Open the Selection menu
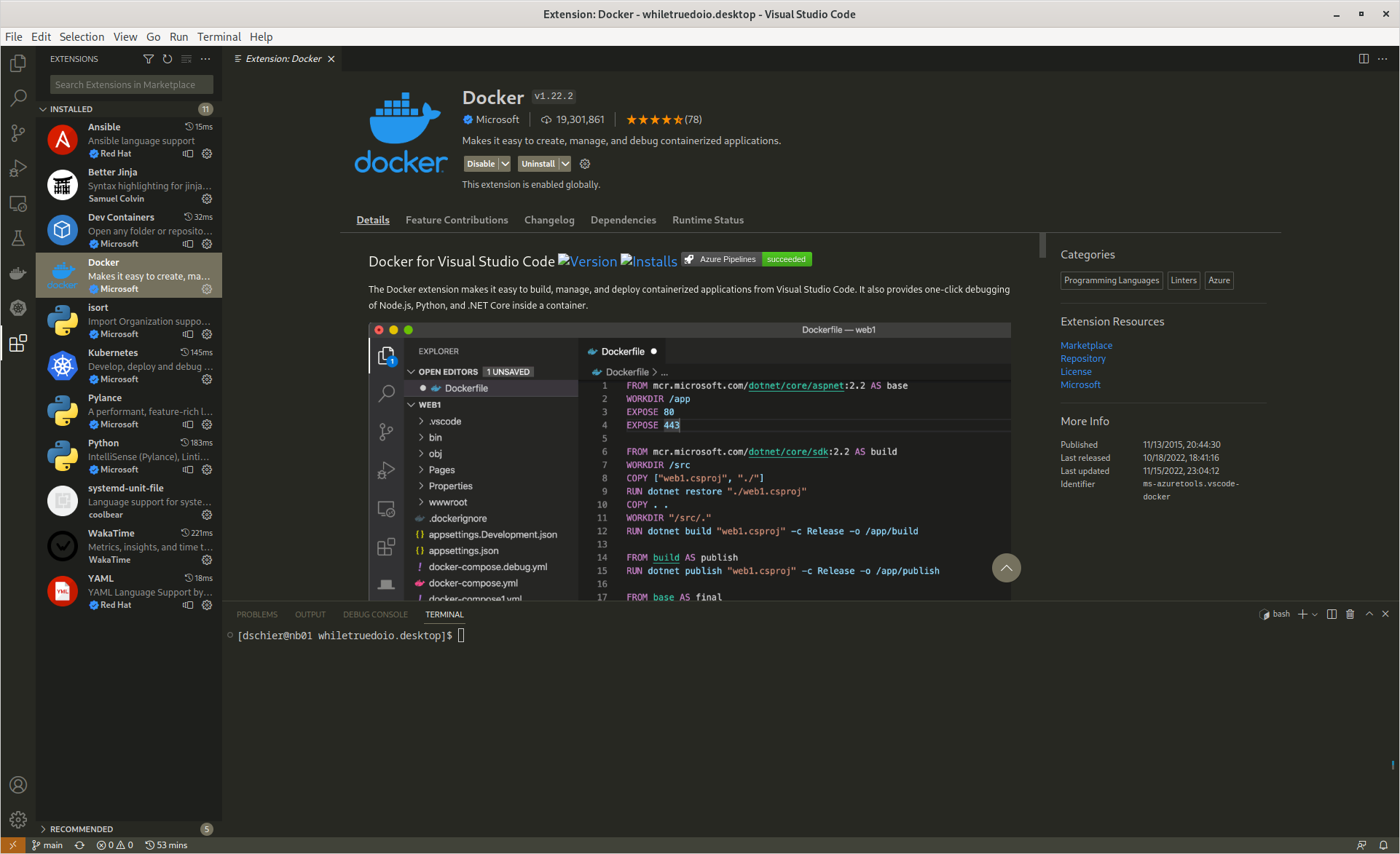The width and height of the screenshot is (1400, 854). click(x=82, y=36)
